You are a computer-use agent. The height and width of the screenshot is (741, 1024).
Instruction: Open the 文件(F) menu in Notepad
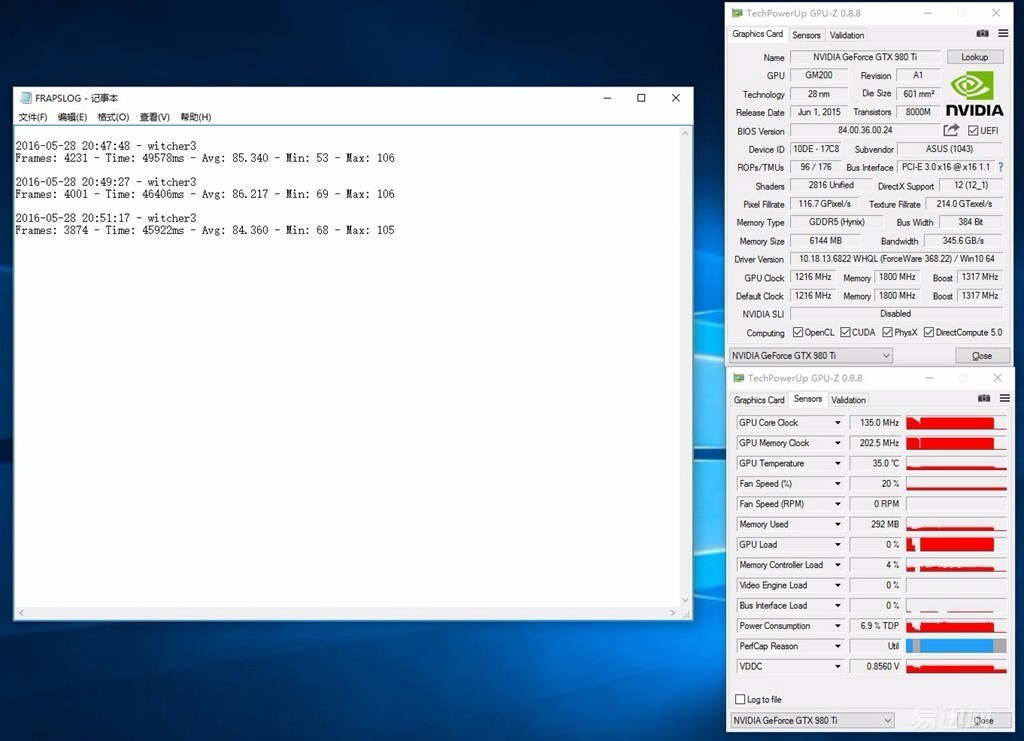pos(33,117)
